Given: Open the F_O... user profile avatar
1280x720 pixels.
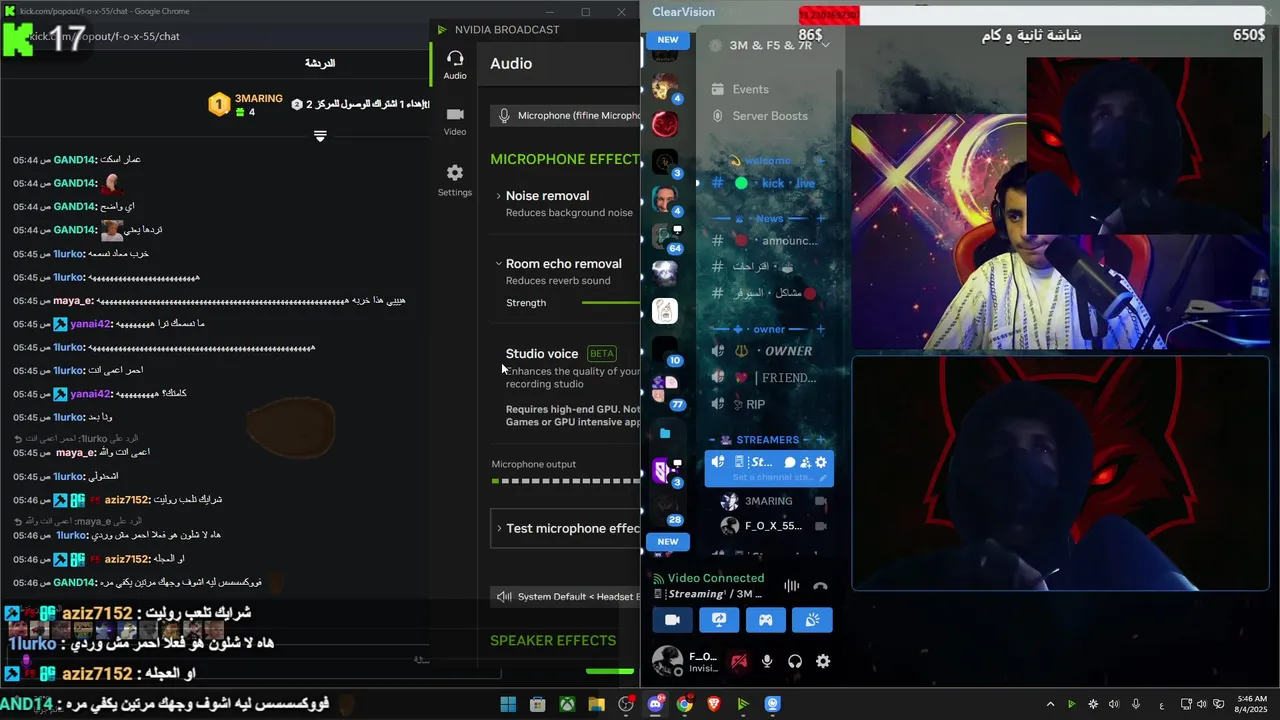Looking at the screenshot, I should coord(668,661).
